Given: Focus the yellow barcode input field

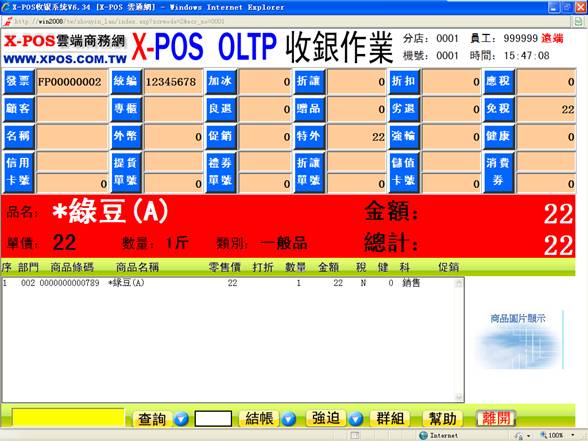Looking at the screenshot, I should (x=68, y=418).
